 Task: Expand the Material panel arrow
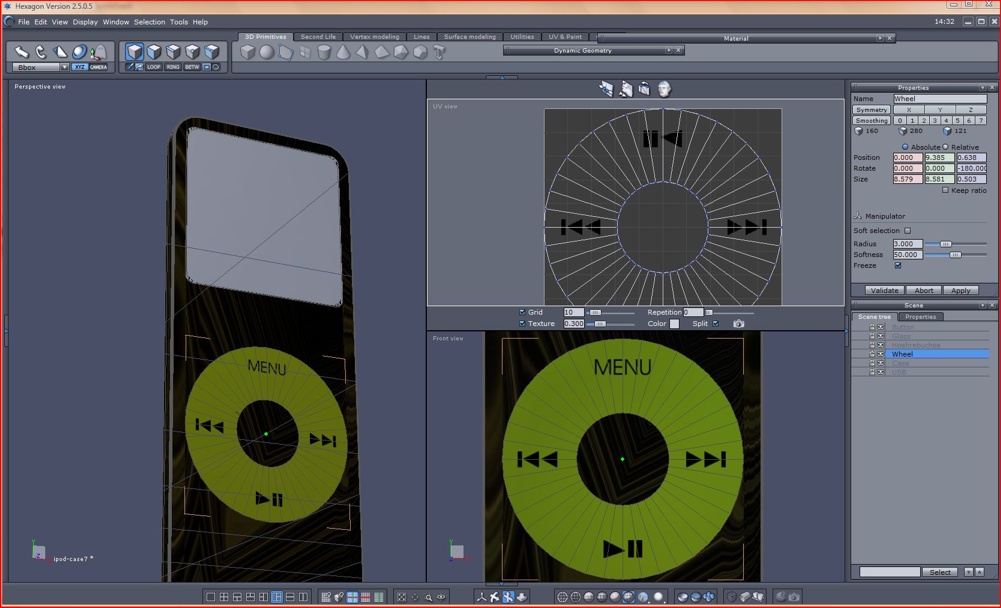coord(880,38)
